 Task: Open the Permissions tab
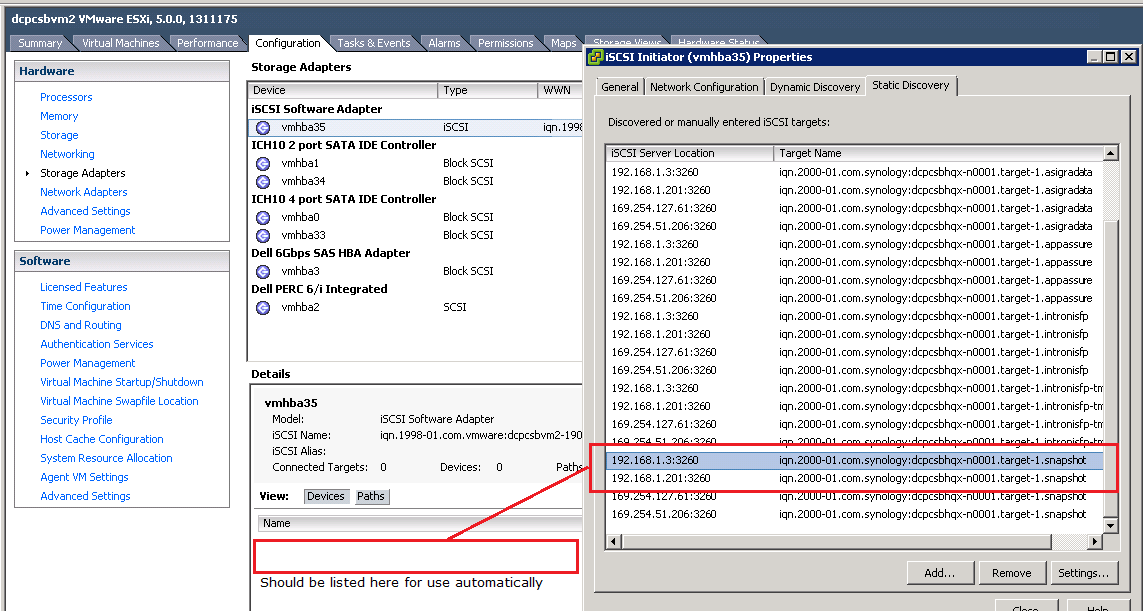click(505, 43)
